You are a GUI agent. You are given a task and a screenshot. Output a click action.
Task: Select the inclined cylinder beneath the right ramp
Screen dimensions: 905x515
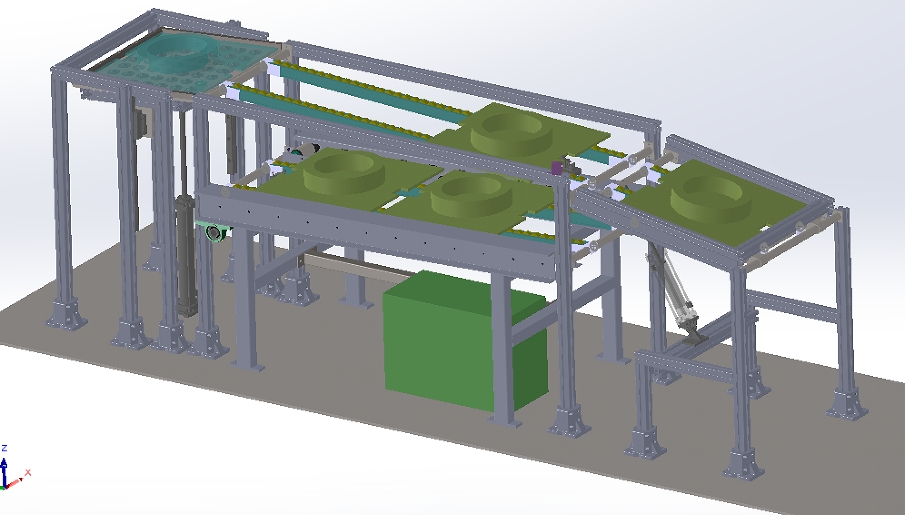676,293
